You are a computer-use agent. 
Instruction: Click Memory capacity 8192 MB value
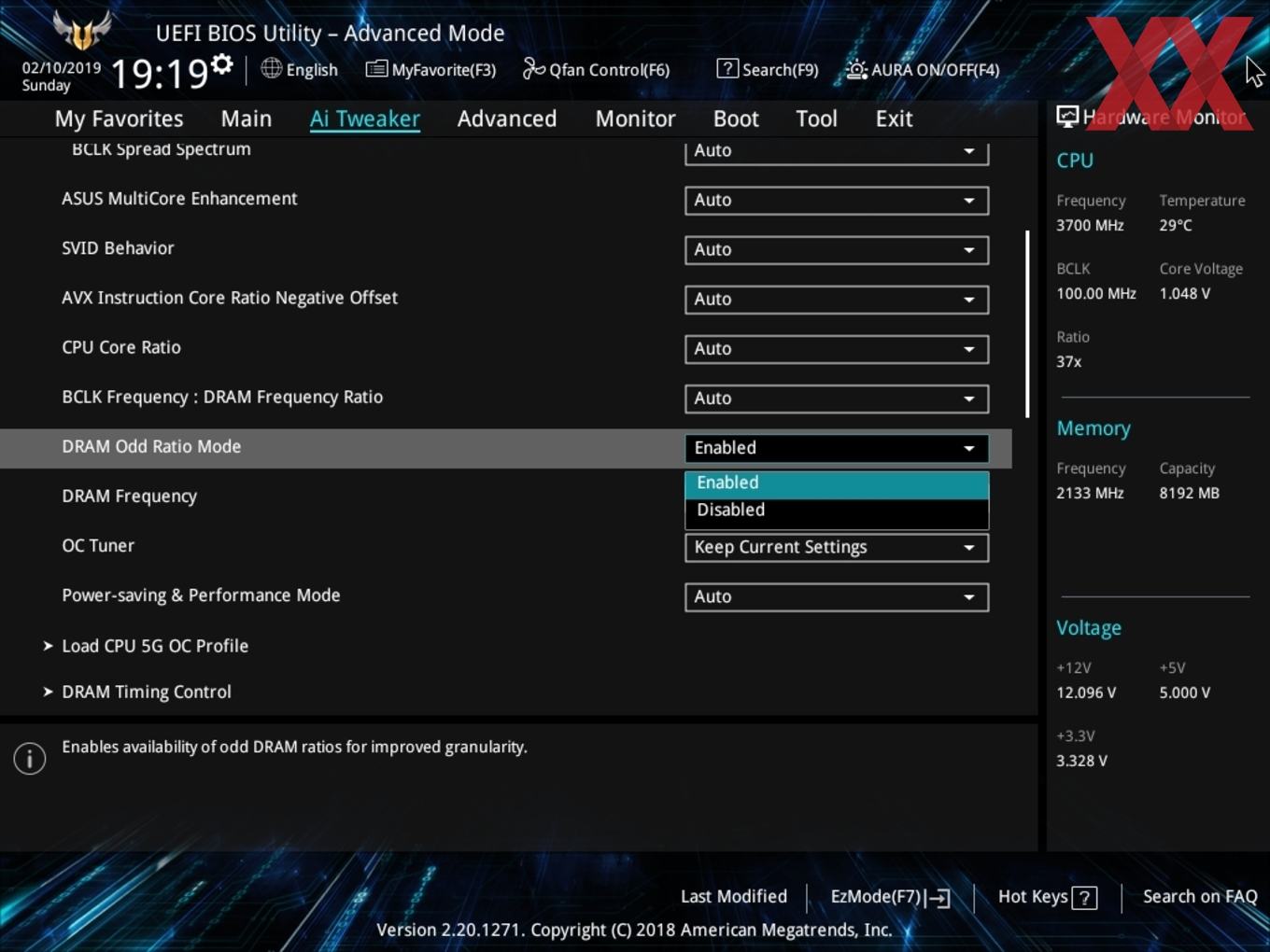[1189, 493]
